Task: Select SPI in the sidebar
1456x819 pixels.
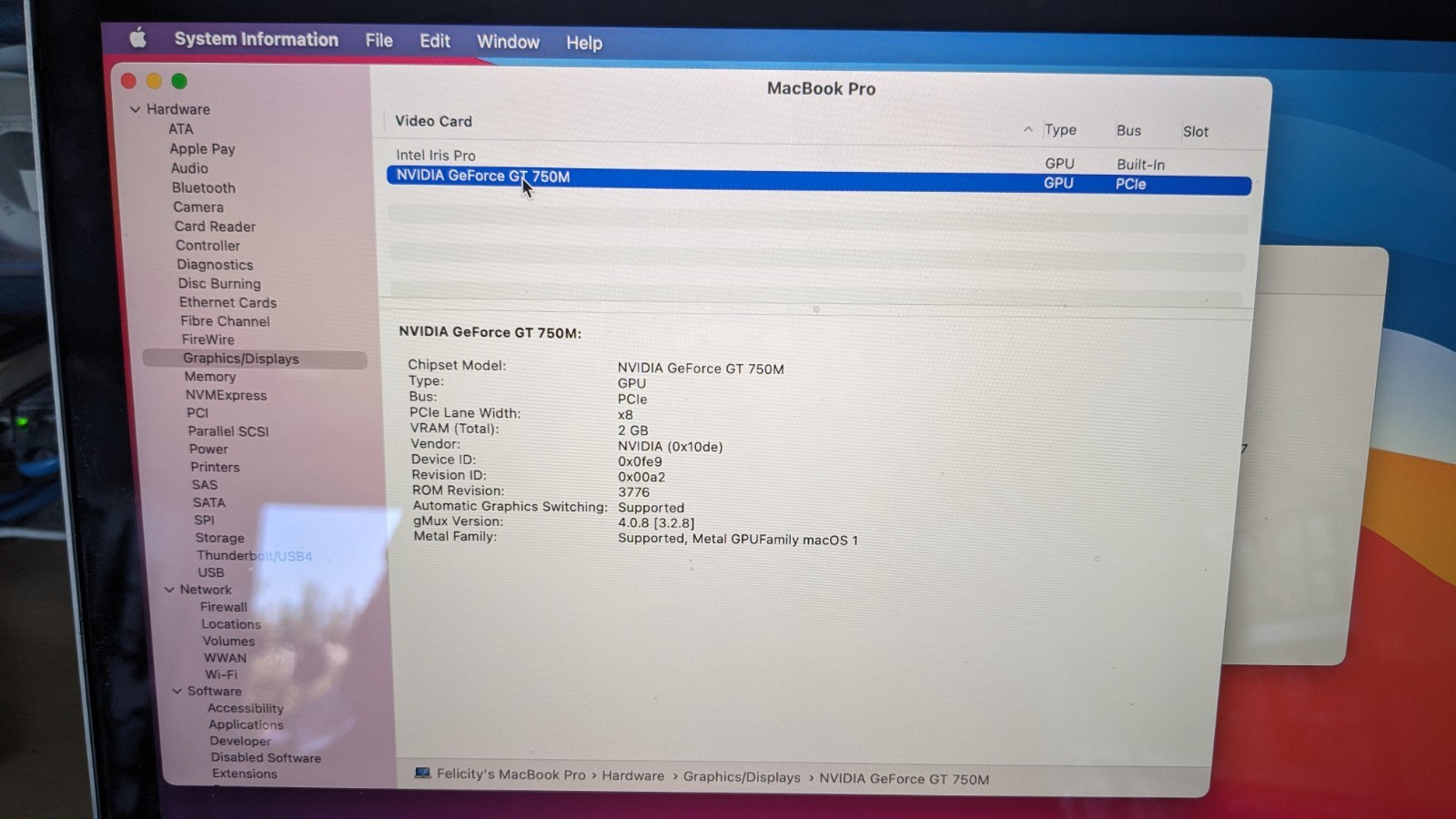Action: [x=204, y=521]
